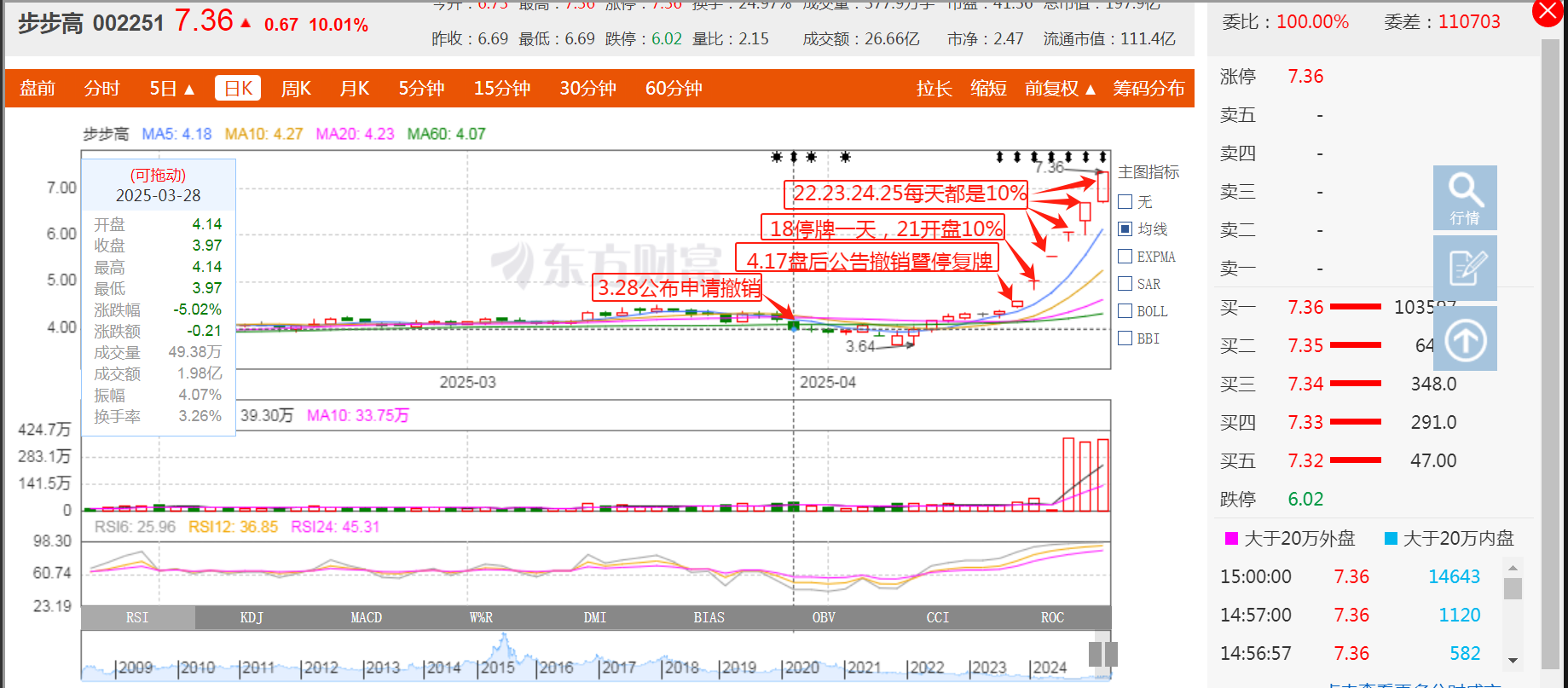Screen dimensions: 1568x688
Task: Click the trade list scroll up arrow
Action: click(x=1513, y=568)
